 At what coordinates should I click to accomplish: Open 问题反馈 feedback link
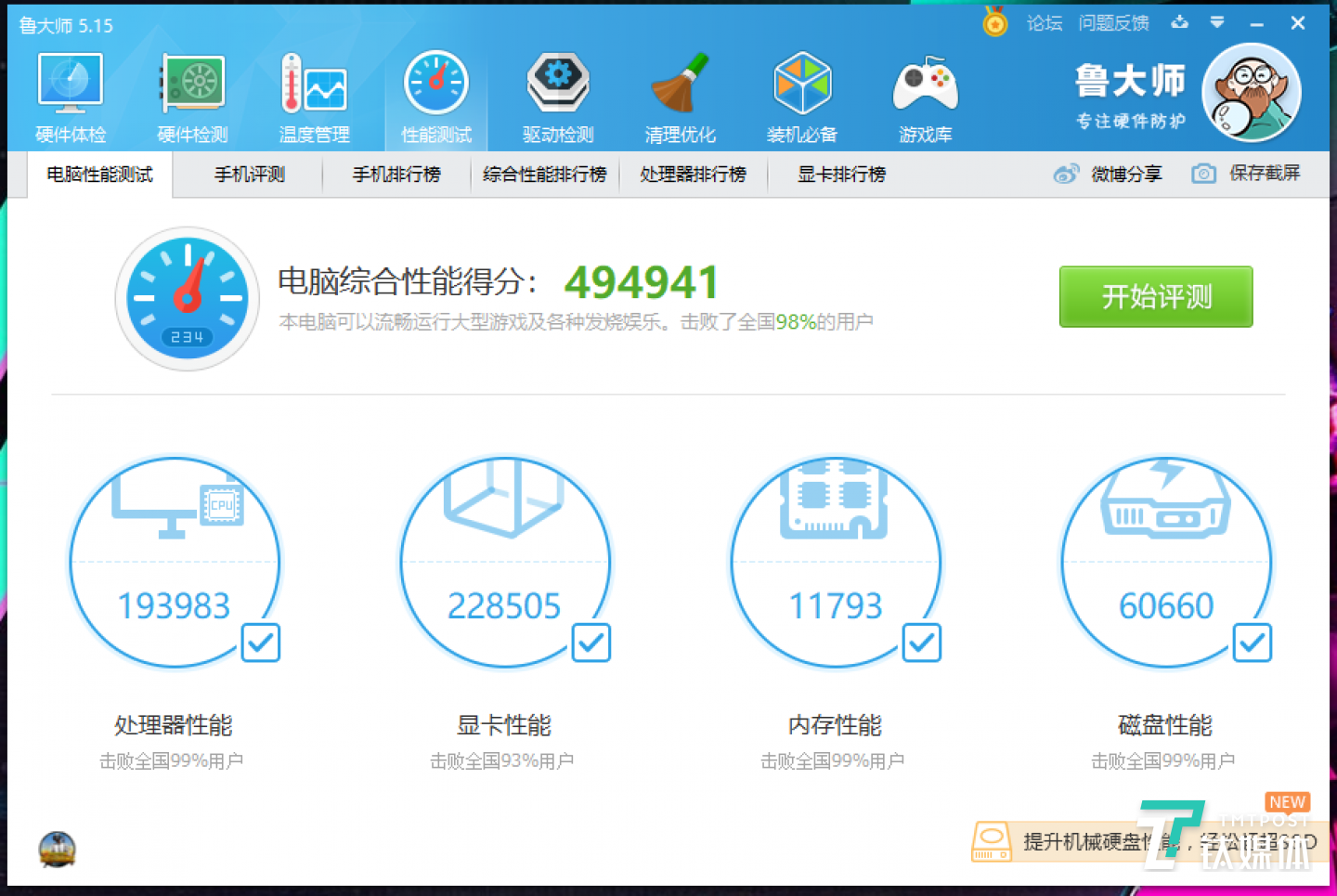[1113, 22]
